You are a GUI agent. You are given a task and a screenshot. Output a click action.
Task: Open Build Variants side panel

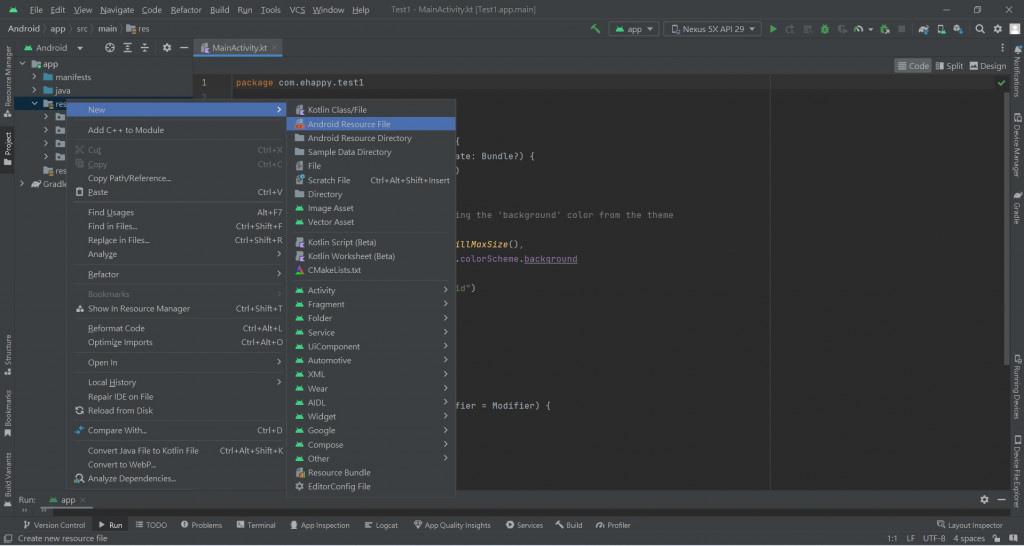click(8, 479)
